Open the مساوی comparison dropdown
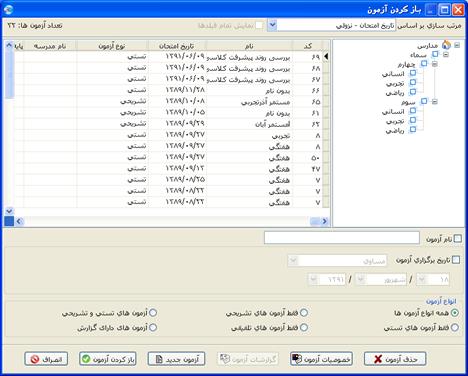 [293, 260]
